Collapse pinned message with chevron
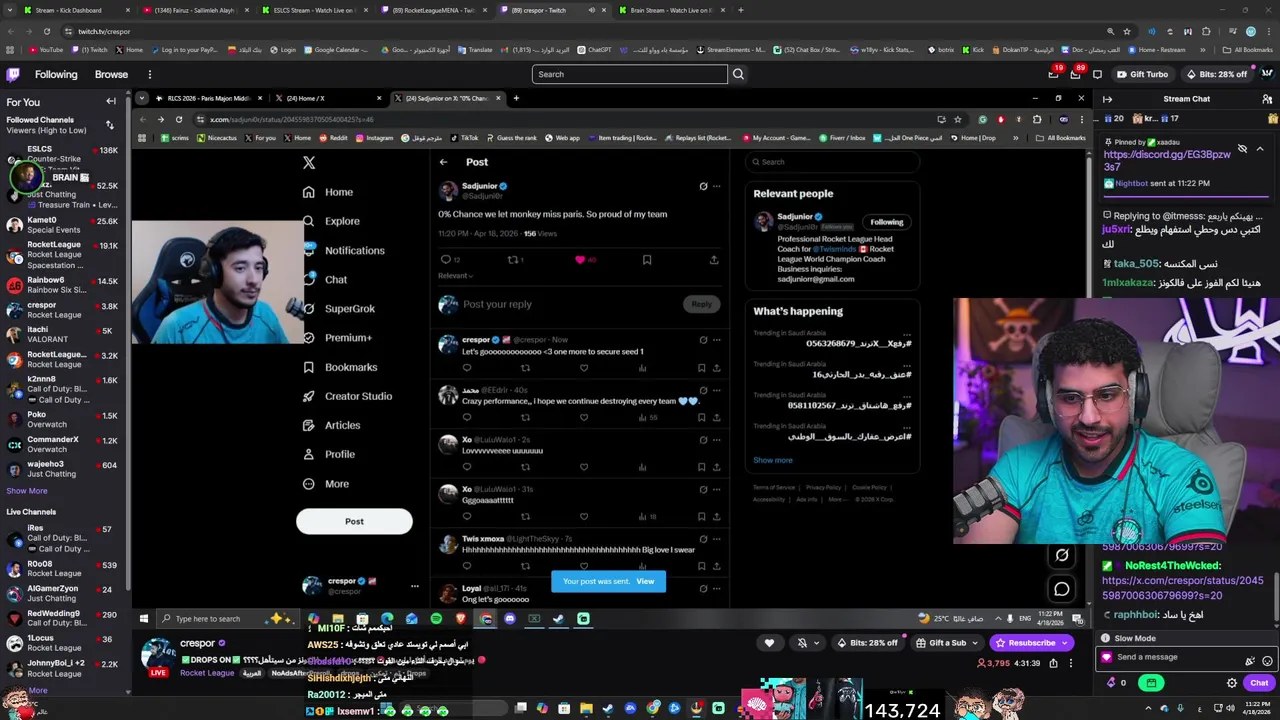1280x720 pixels. tap(1260, 149)
